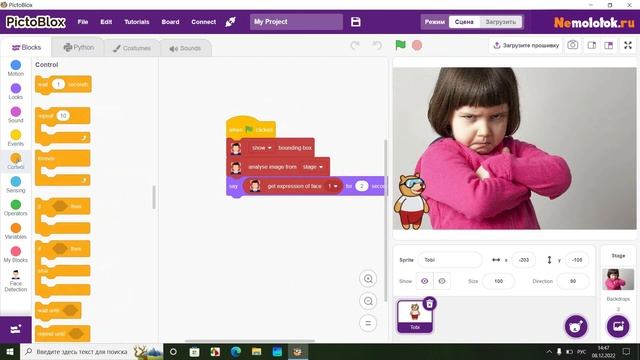Open the Tutorials menu
This screenshot has width=640, height=360.
(137, 22)
